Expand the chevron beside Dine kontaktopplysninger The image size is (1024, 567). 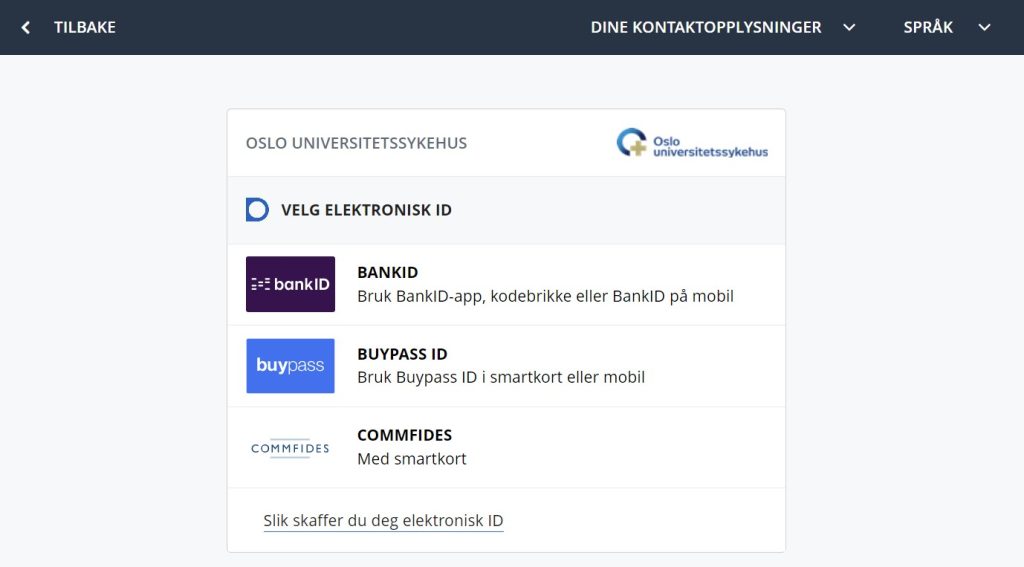pos(849,28)
